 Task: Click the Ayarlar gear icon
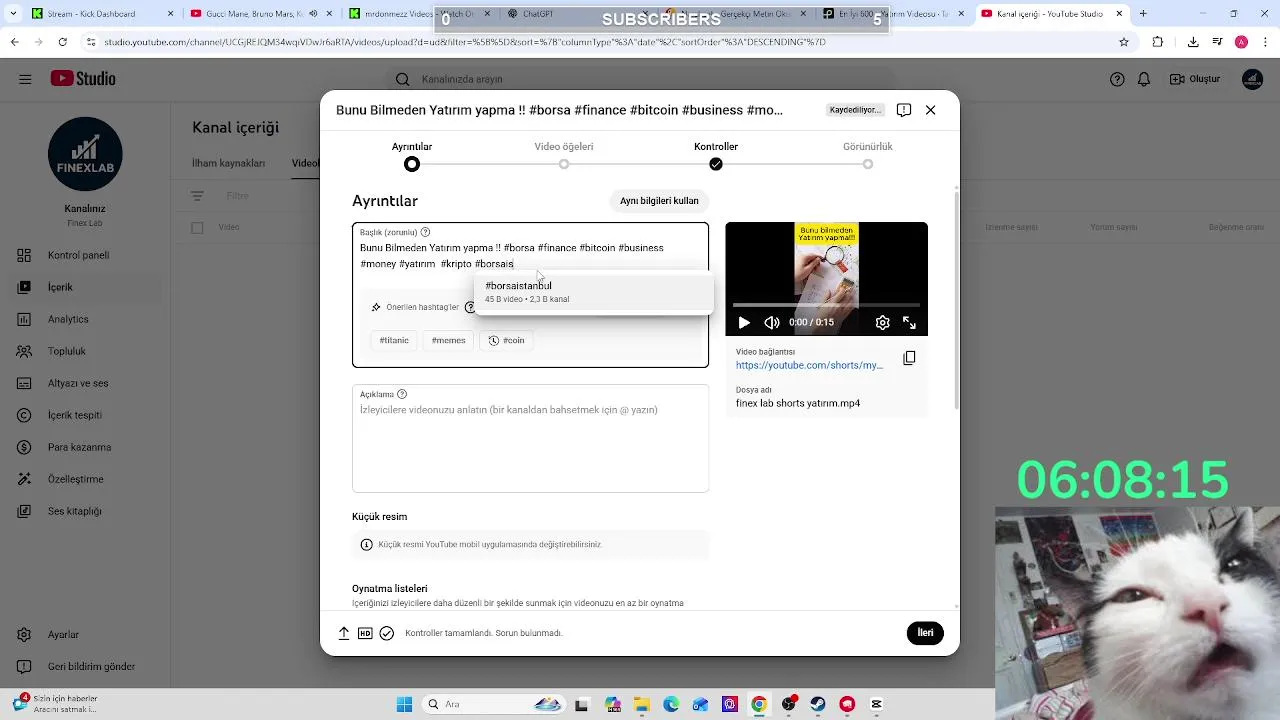pyautogui.click(x=25, y=634)
